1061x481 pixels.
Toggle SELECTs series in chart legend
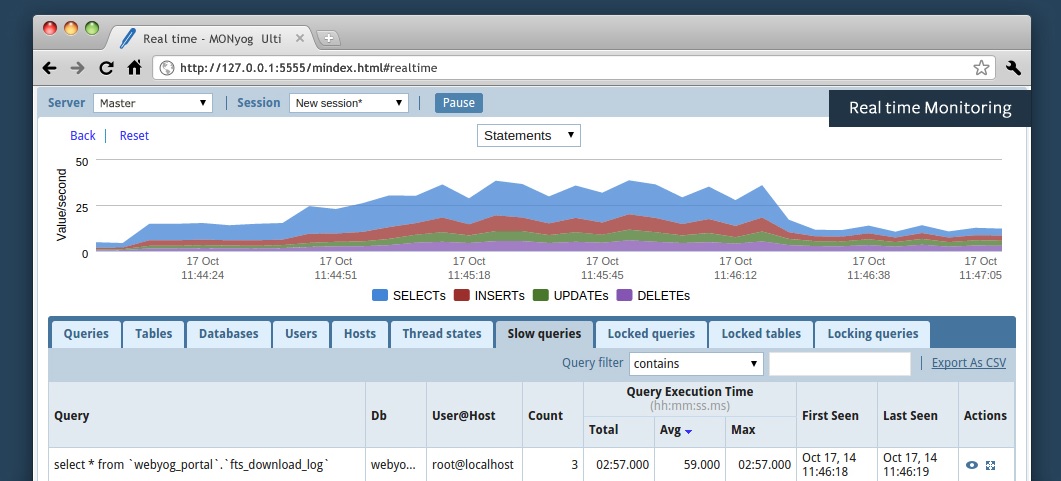coord(409,296)
